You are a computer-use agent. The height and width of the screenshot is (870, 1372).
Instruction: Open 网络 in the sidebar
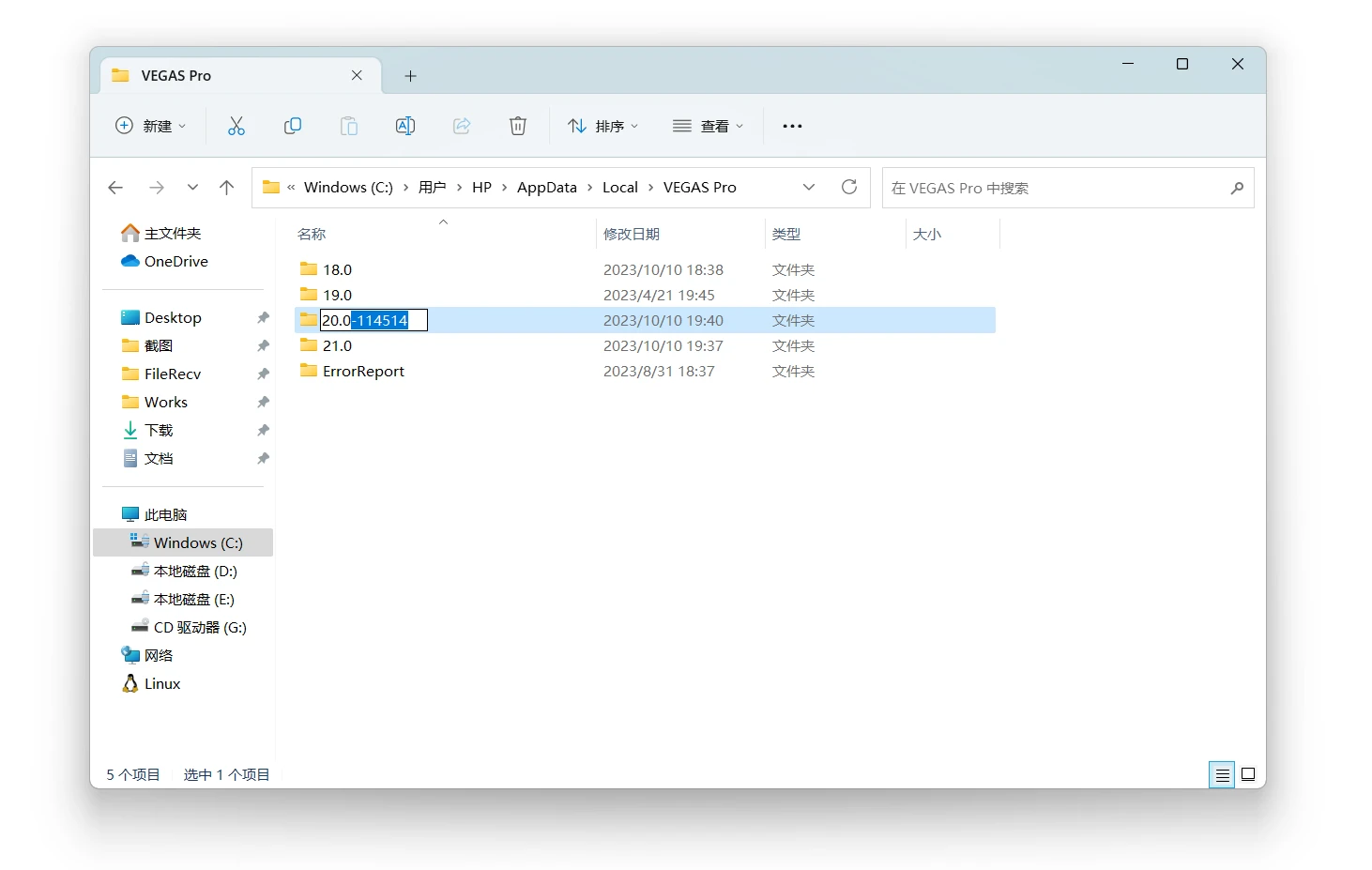(x=148, y=656)
